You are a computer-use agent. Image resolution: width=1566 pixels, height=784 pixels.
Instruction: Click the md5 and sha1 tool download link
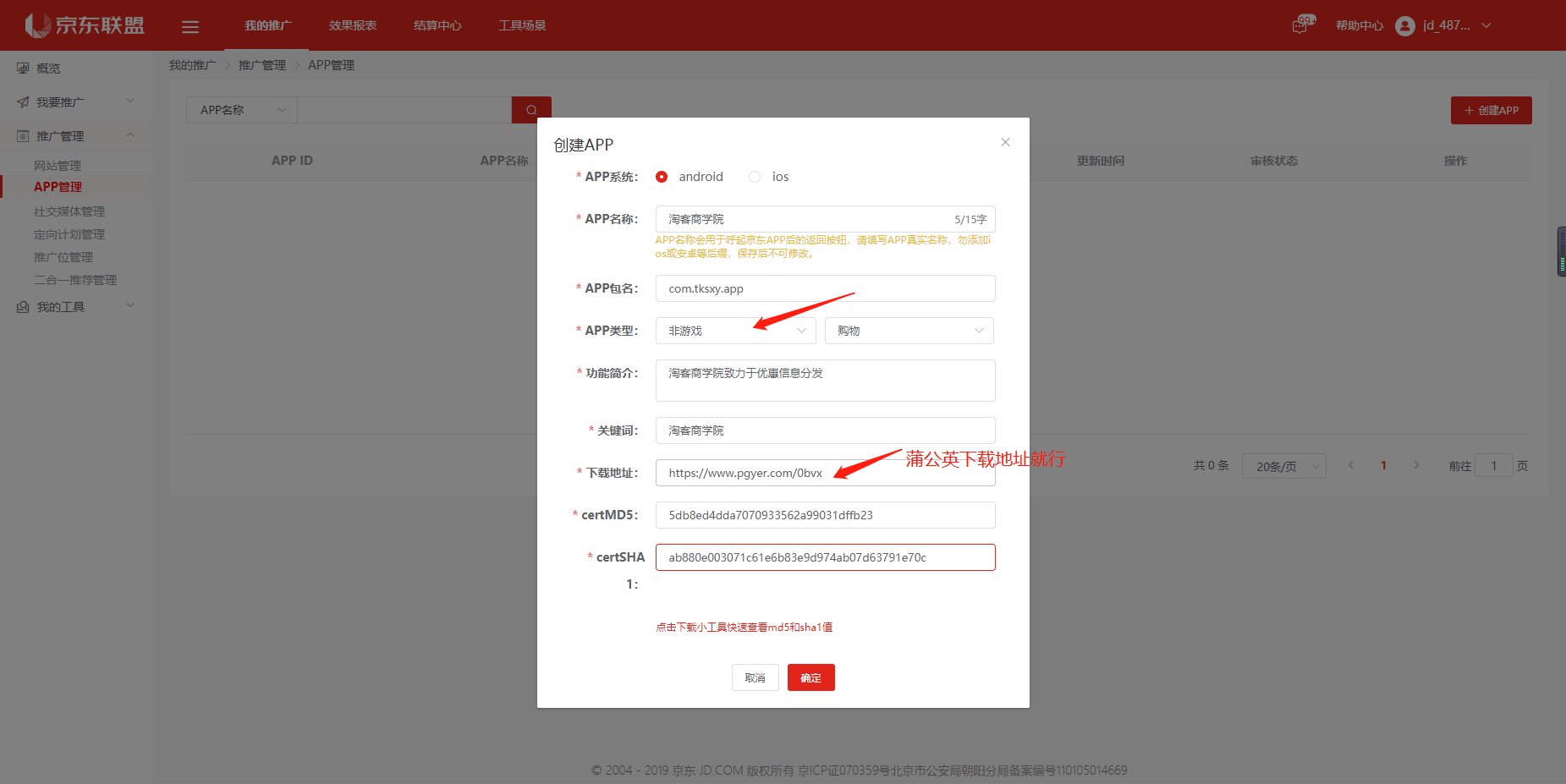(x=744, y=628)
